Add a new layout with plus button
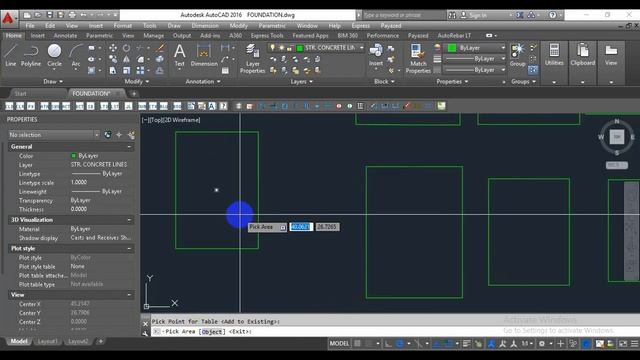 101,341
